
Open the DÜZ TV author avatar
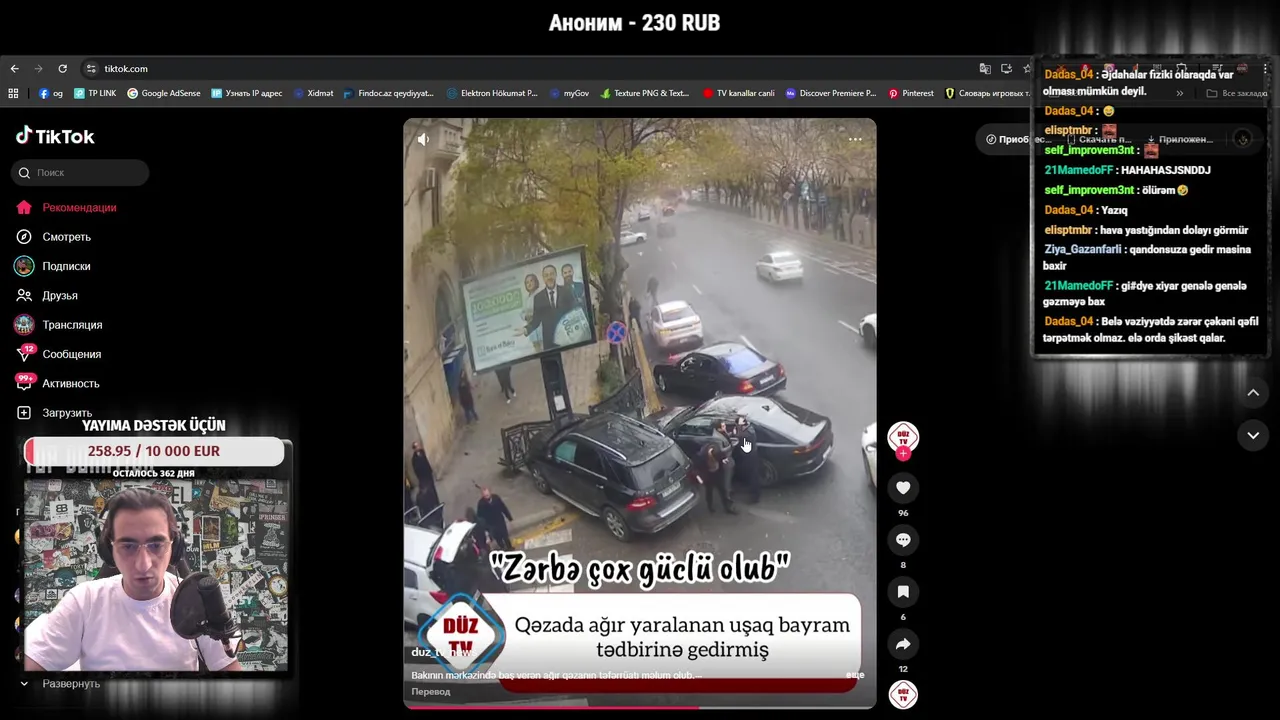pyautogui.click(x=903, y=436)
